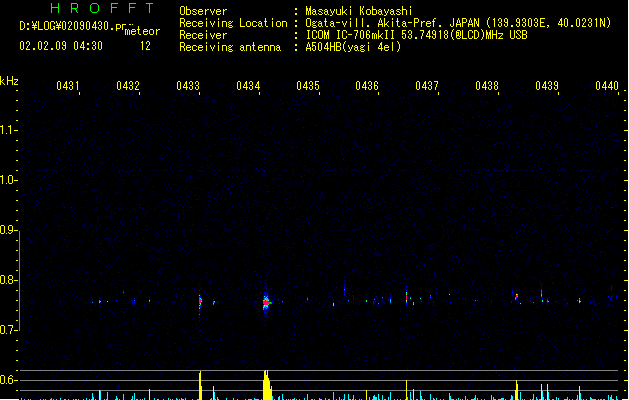The width and height of the screenshot is (629, 400).
Task: Click the 0.7 kHz axis label
Action: tap(8, 330)
